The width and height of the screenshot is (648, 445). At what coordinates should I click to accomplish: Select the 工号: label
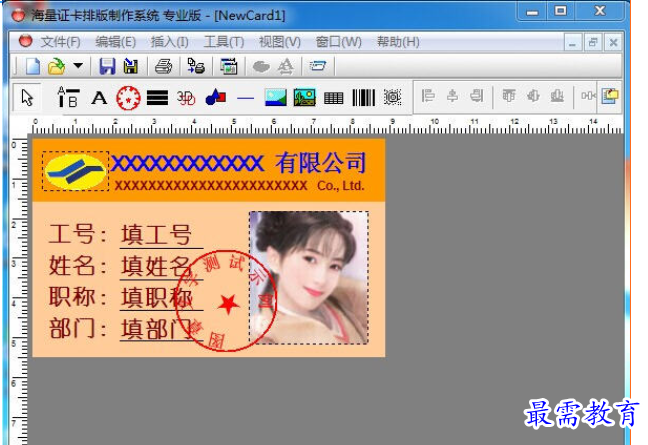point(78,234)
